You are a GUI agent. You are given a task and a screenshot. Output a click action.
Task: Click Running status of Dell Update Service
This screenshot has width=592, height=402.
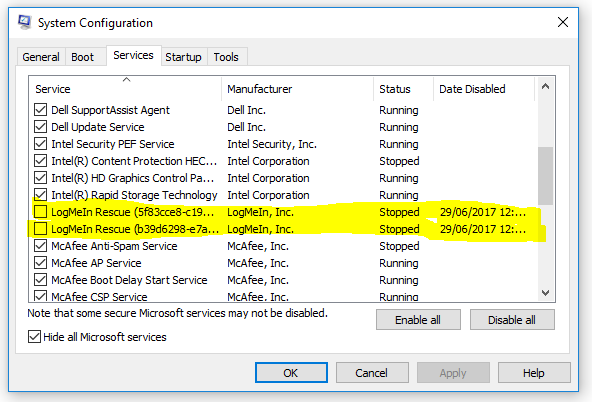point(399,127)
